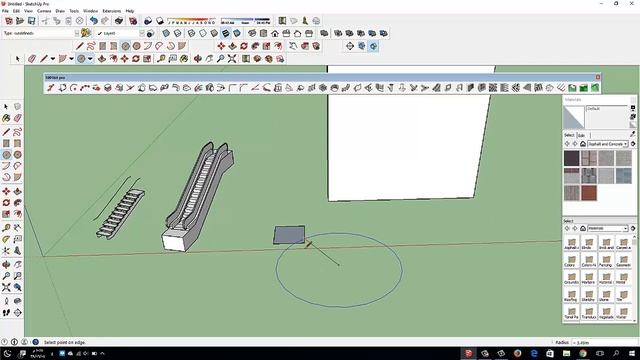Open the Layer0 layer dropdown
This screenshot has width=640, height=360.
[x=141, y=33]
